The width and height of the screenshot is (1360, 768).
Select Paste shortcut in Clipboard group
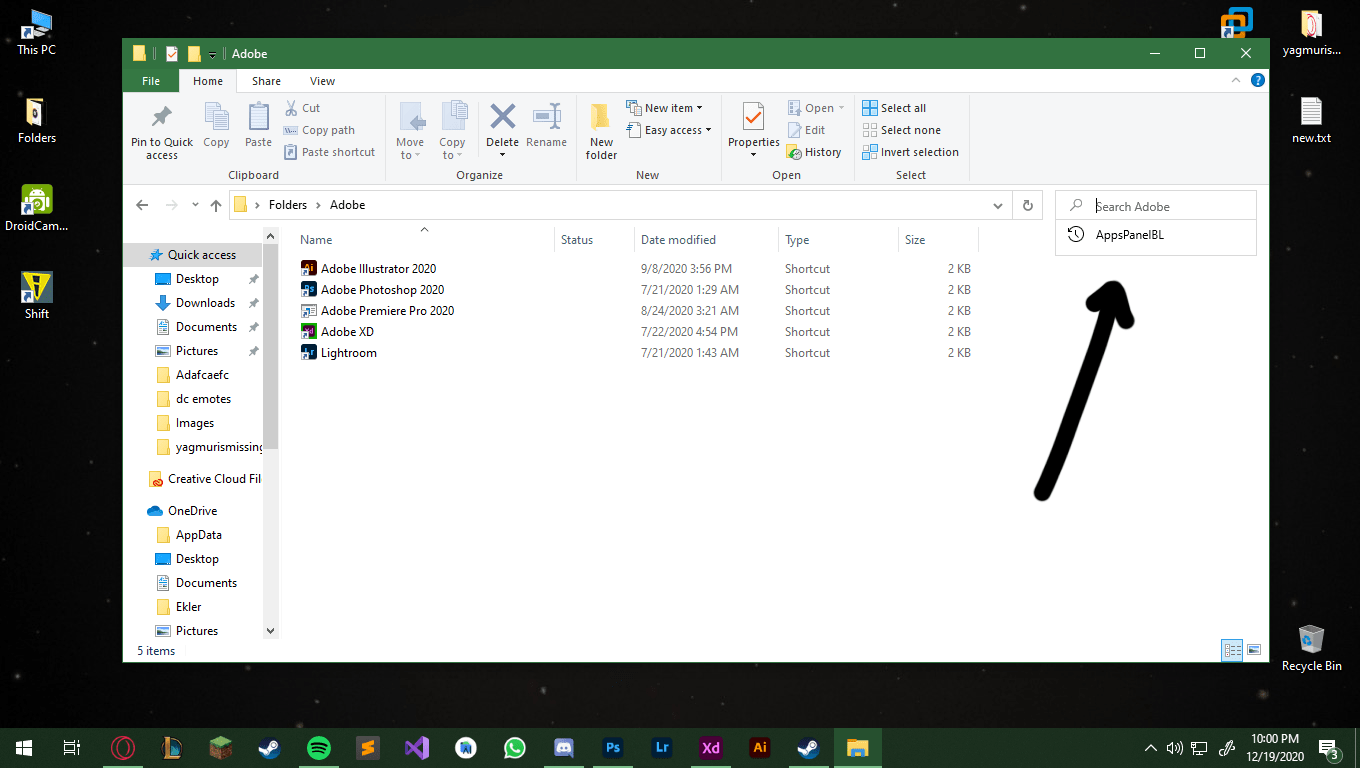pos(329,152)
